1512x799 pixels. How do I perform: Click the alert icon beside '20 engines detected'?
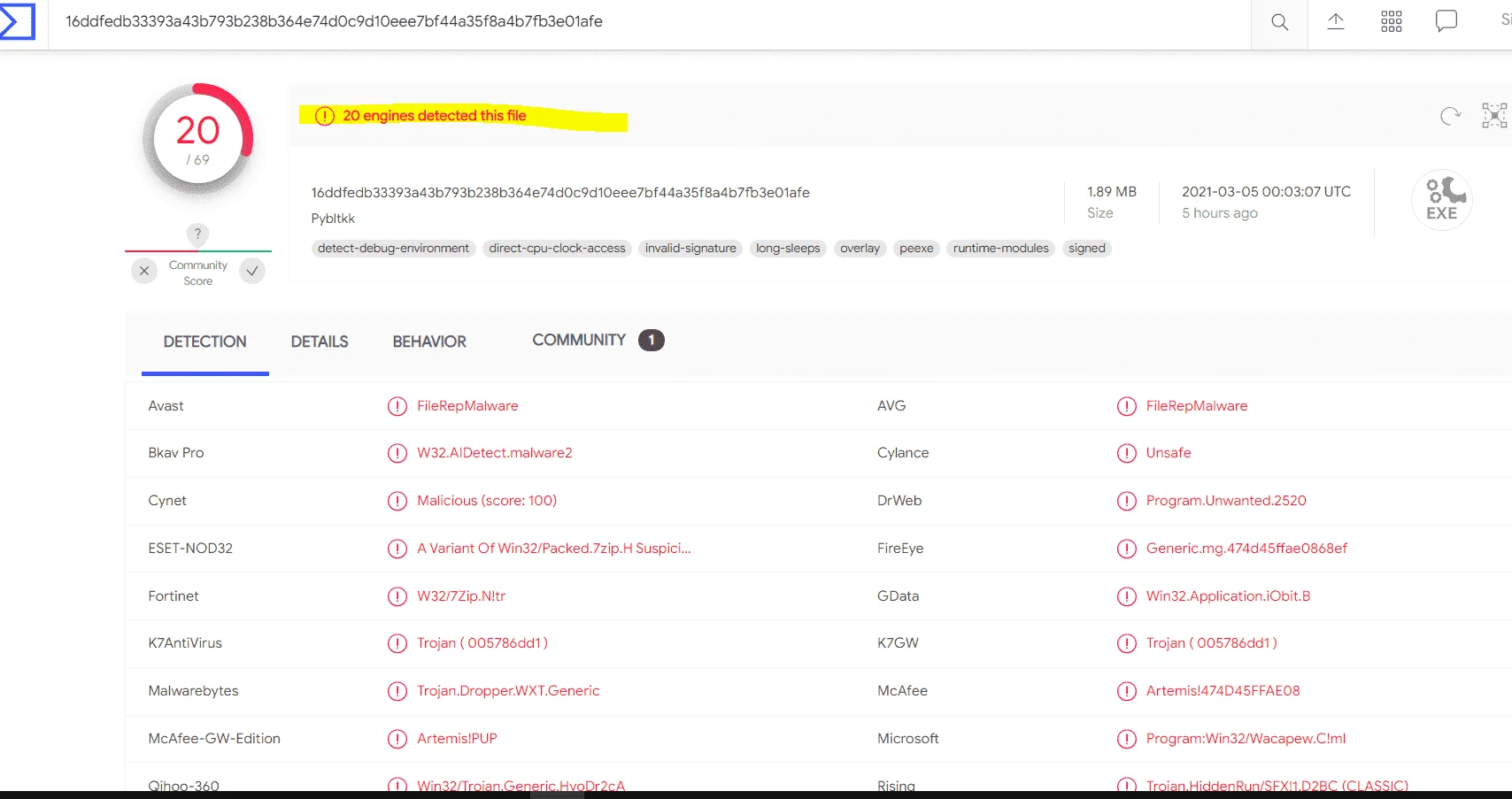point(325,116)
